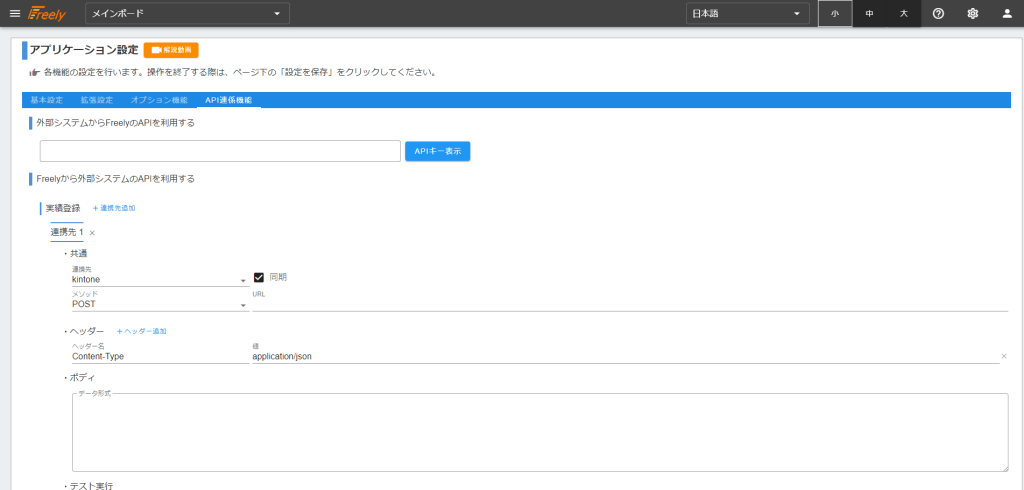This screenshot has height=490, width=1024.
Task: Expand the メインボード board dropdown
Action: click(187, 13)
